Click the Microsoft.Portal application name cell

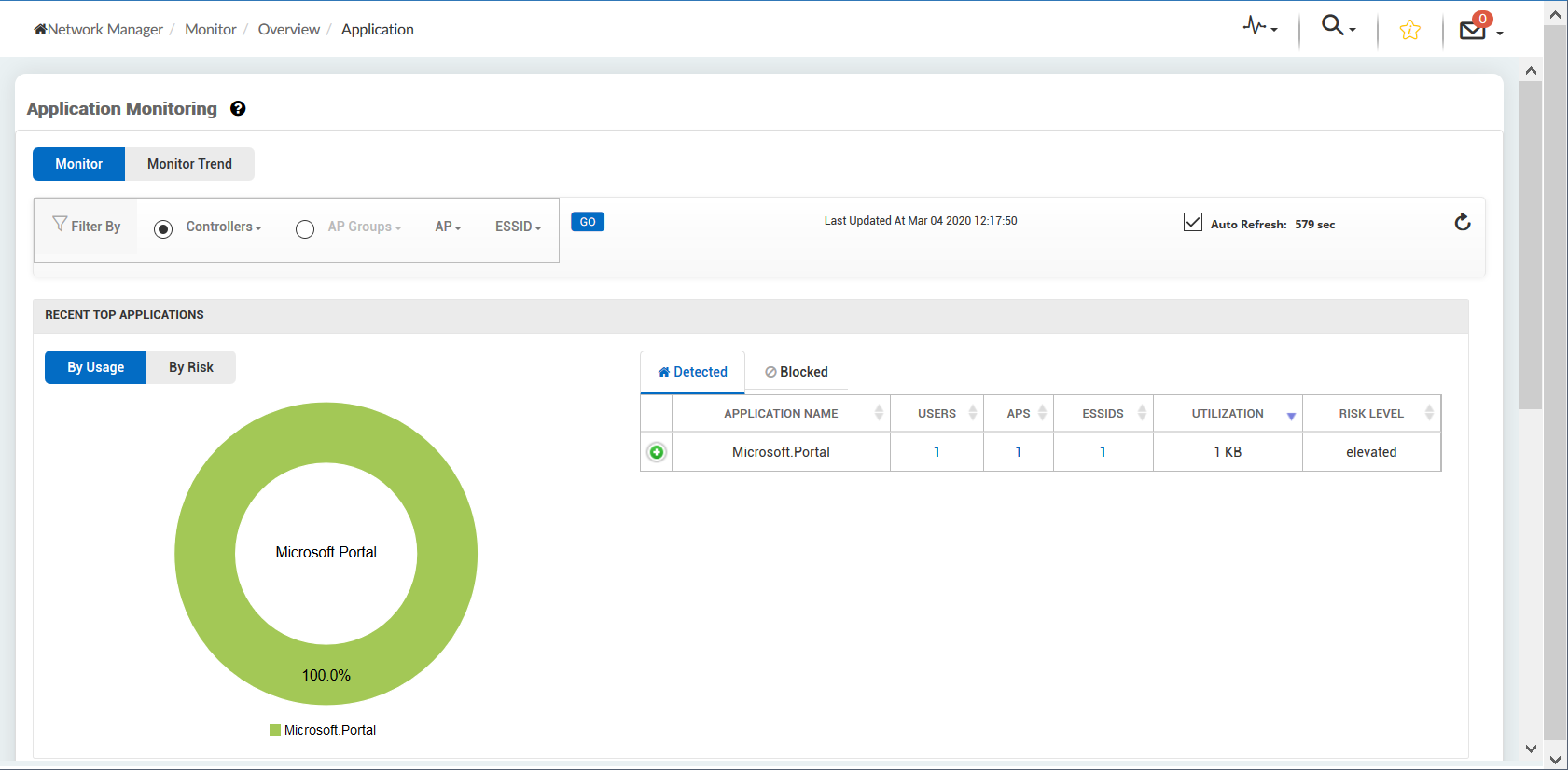pos(781,452)
